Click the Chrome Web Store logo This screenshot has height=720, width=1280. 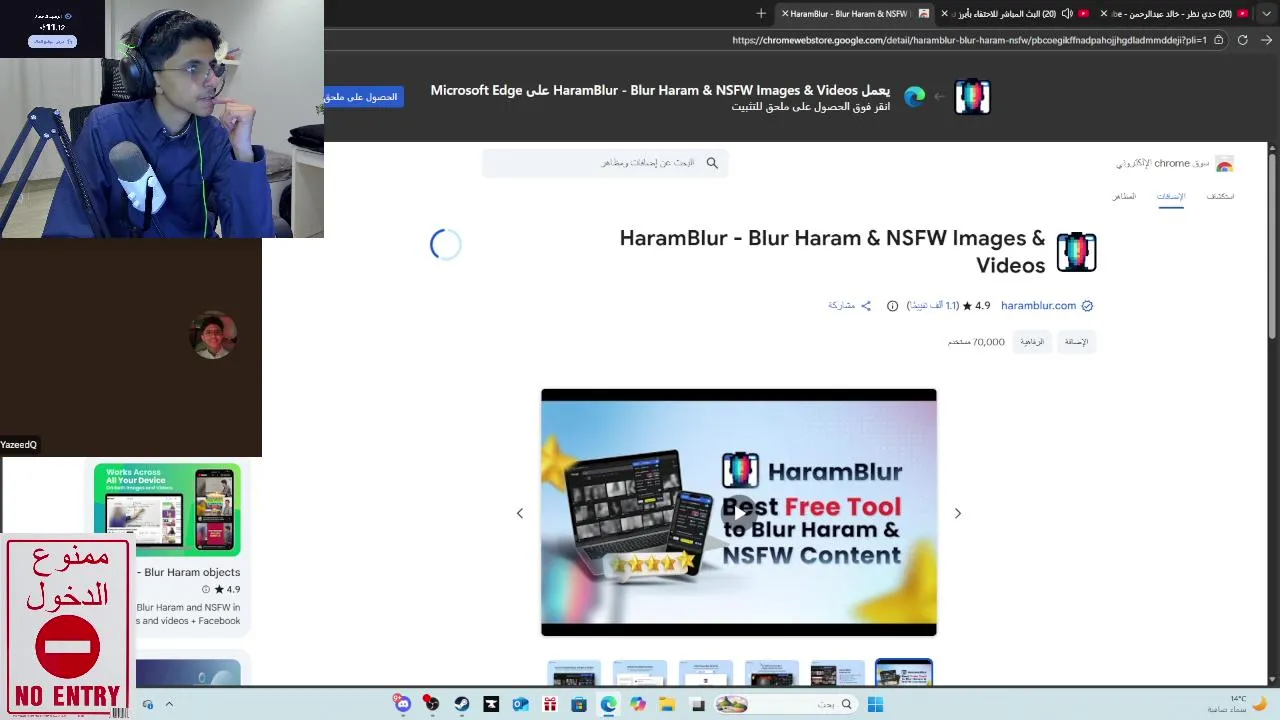[x=1224, y=164]
